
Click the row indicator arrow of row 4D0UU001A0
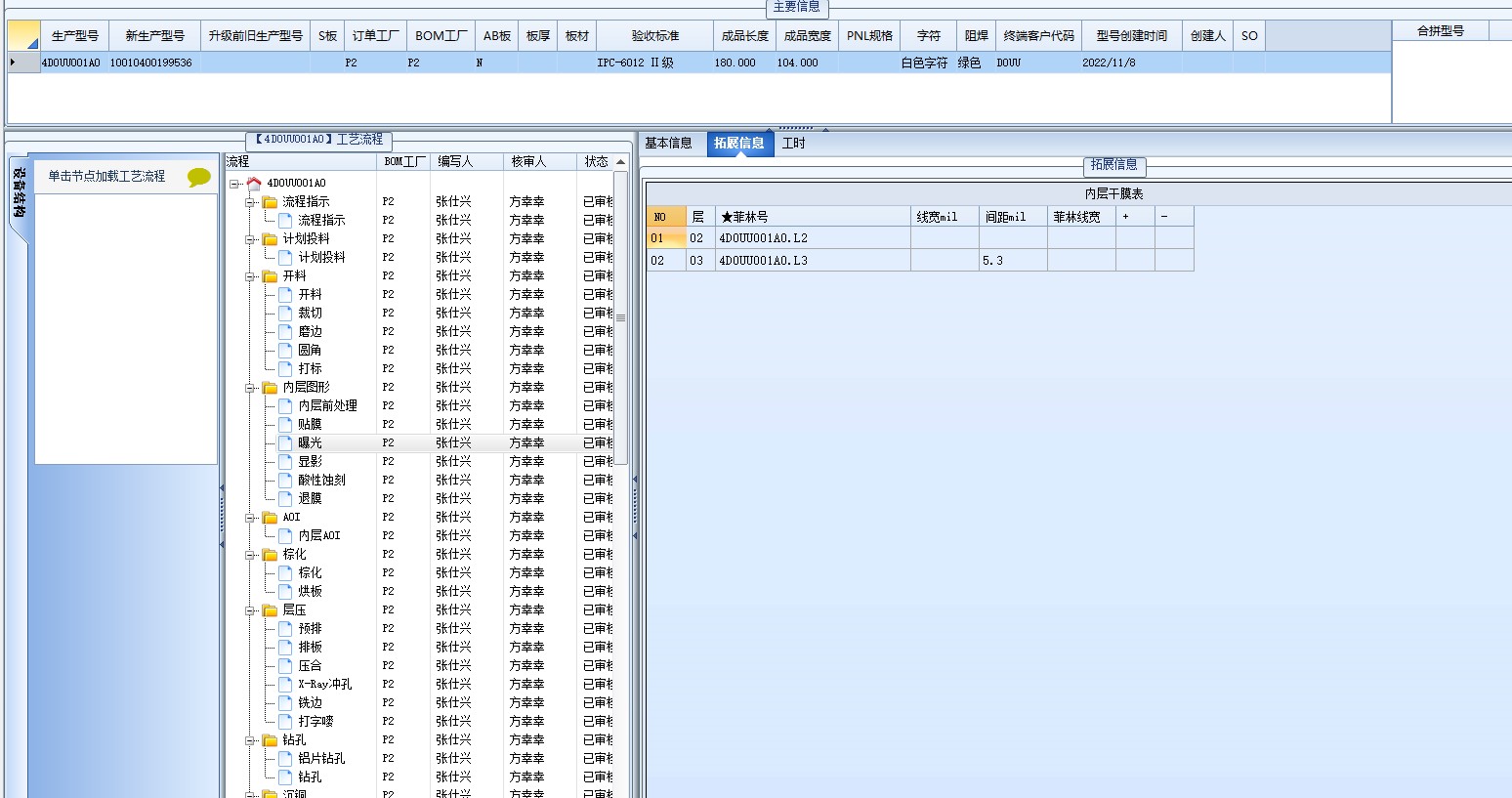tap(13, 63)
